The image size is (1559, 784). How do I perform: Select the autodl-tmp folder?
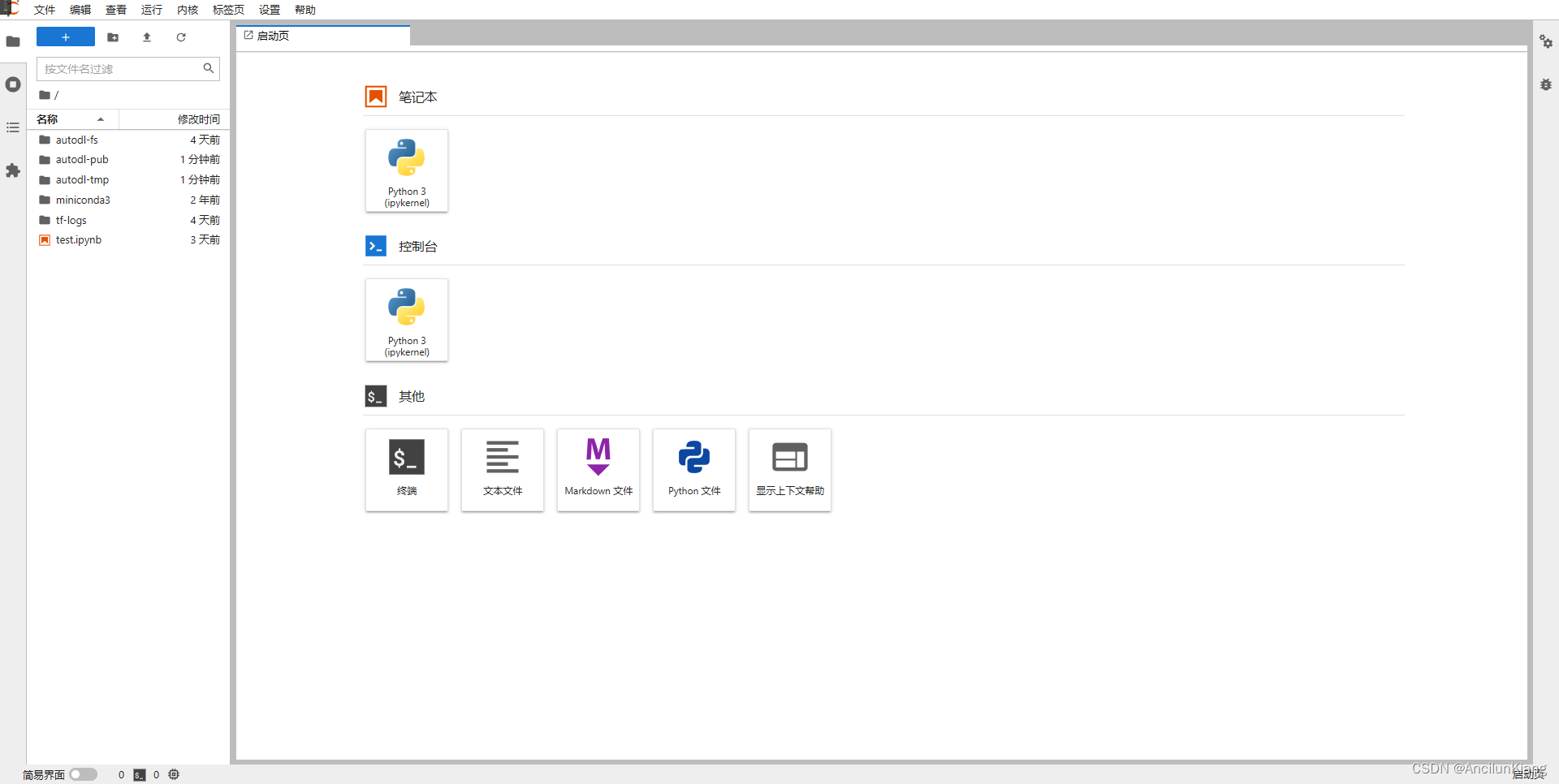click(130, 180)
